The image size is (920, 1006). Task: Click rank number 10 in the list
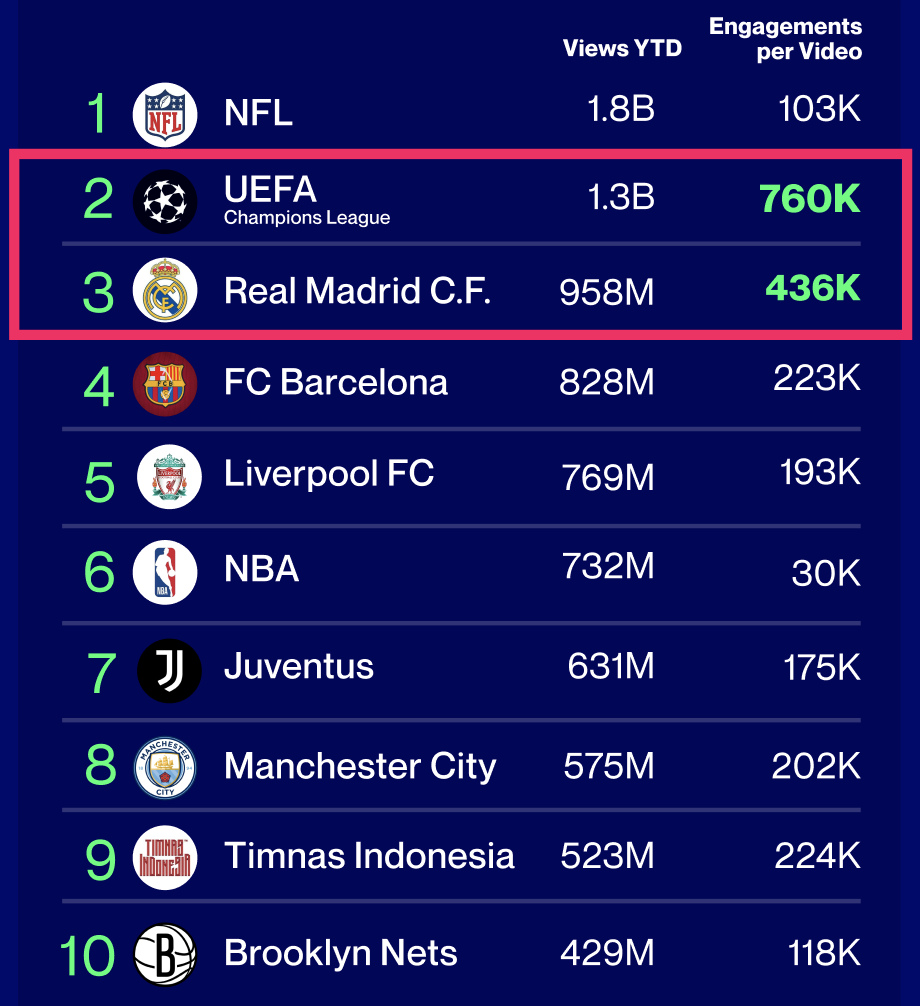click(88, 956)
